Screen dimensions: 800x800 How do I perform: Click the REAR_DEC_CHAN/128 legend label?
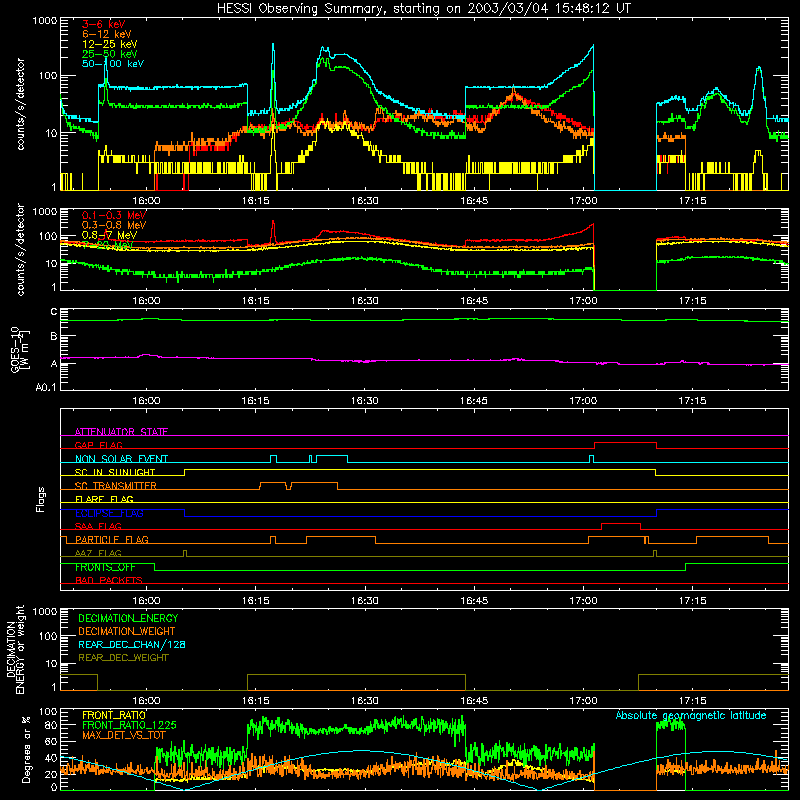(132, 644)
